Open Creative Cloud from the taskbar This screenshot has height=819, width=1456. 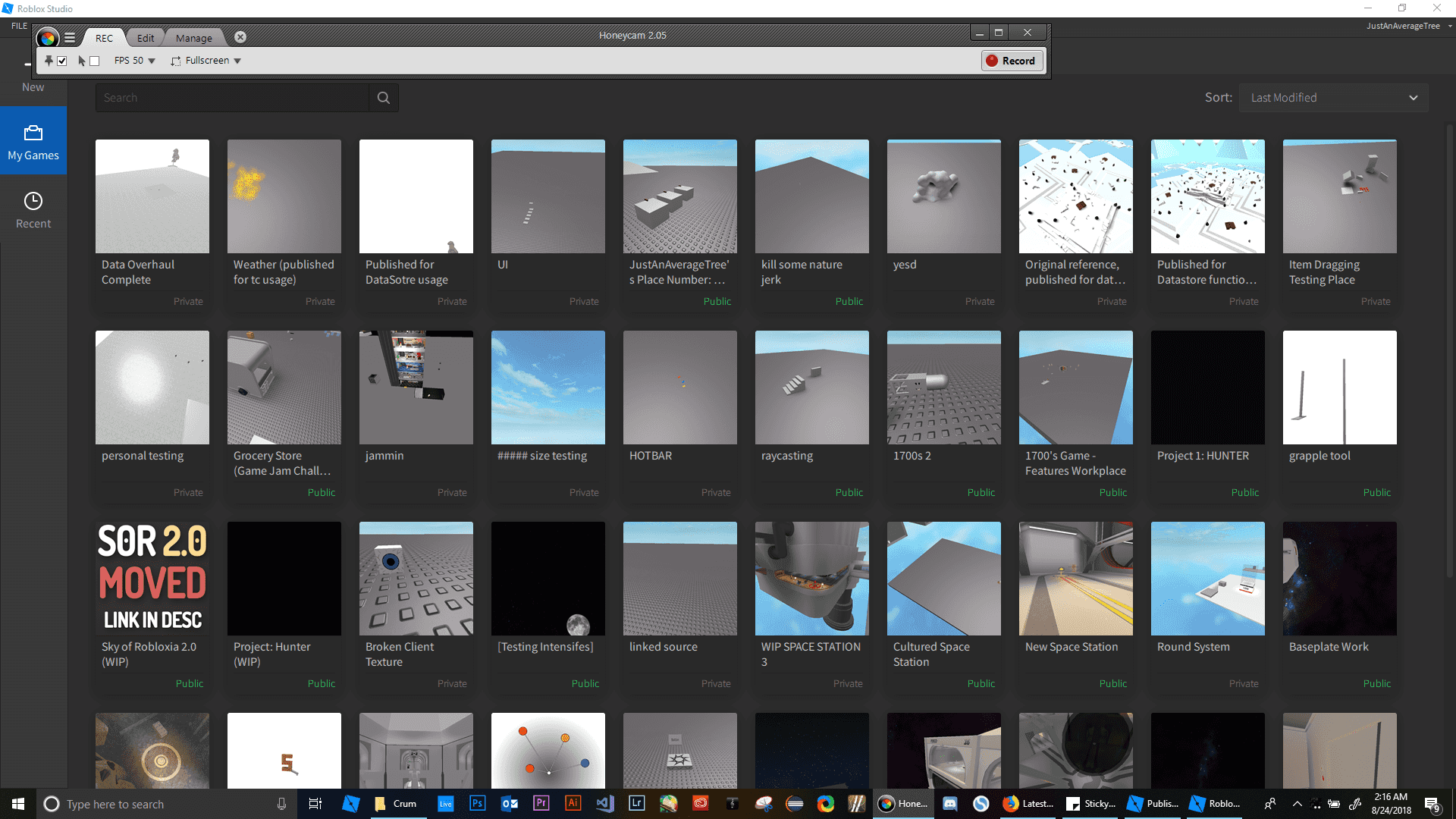coord(700,804)
